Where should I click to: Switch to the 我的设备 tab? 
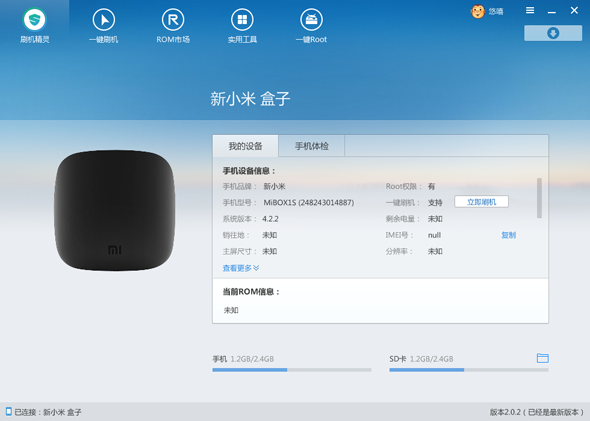(245, 146)
